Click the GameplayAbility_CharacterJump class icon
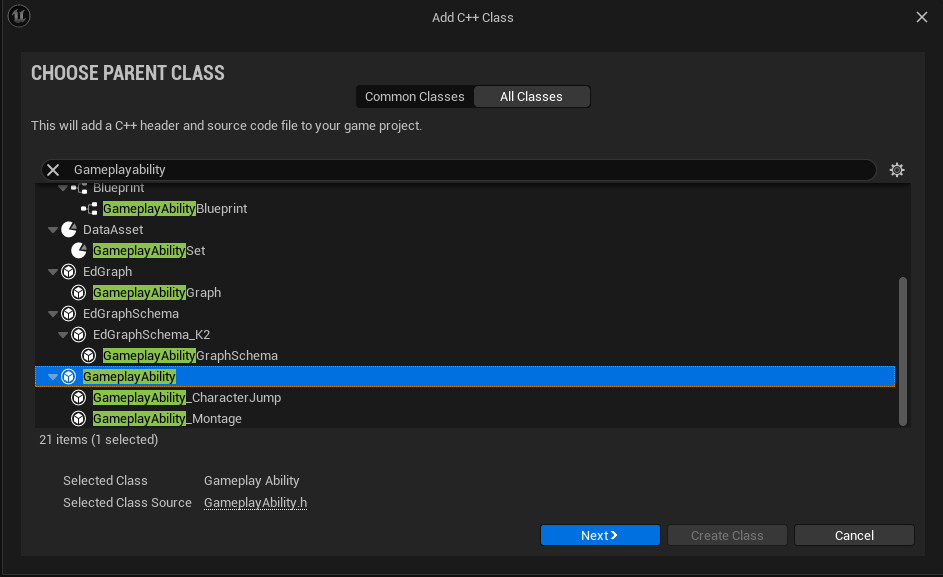Screen dimensions: 943x577 click(x=79, y=398)
